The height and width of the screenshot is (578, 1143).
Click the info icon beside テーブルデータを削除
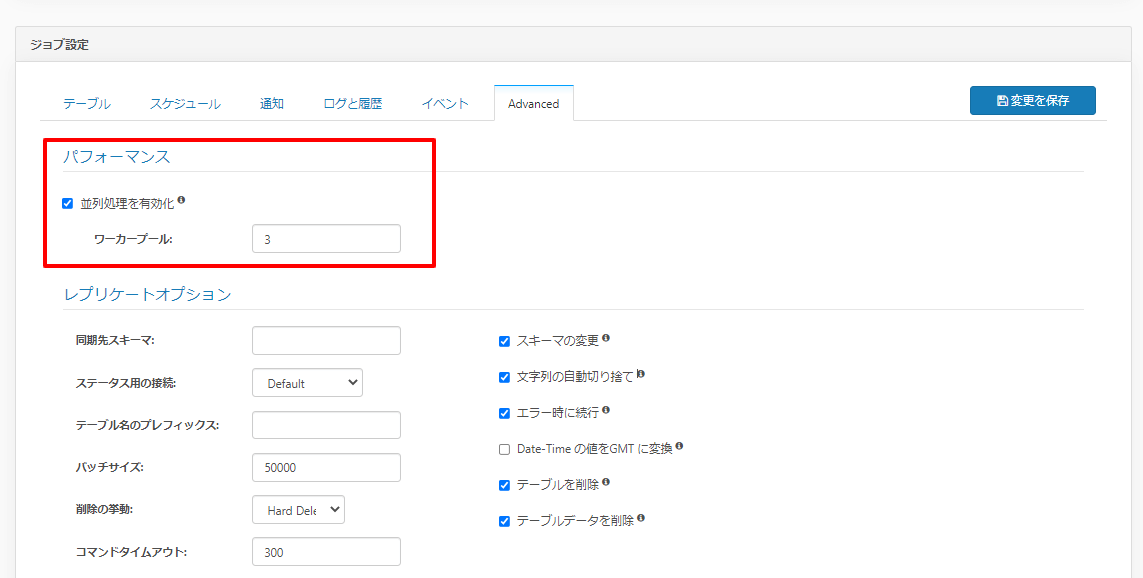pyautogui.click(x=641, y=518)
